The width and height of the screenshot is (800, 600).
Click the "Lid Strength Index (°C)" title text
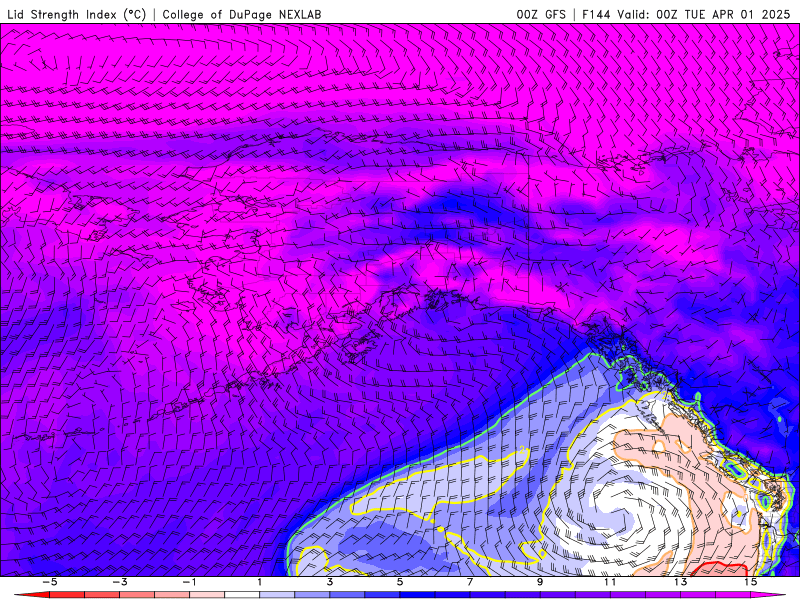(x=77, y=14)
